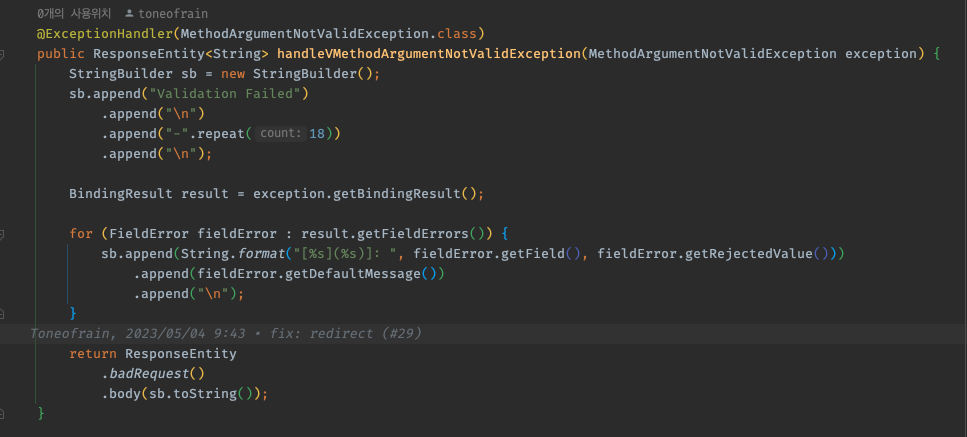967x437 pixels.
Task: Click the number 18 in repeat call
Action: point(317,134)
